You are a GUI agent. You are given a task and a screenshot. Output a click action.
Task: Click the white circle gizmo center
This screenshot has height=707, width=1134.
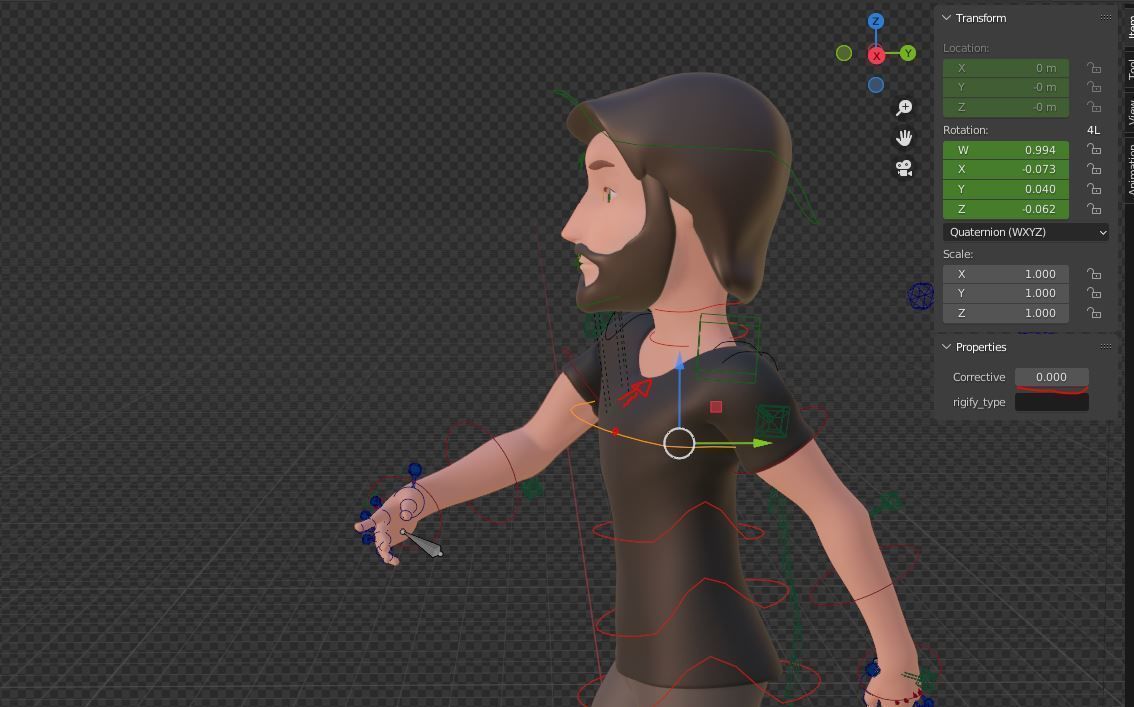point(679,443)
